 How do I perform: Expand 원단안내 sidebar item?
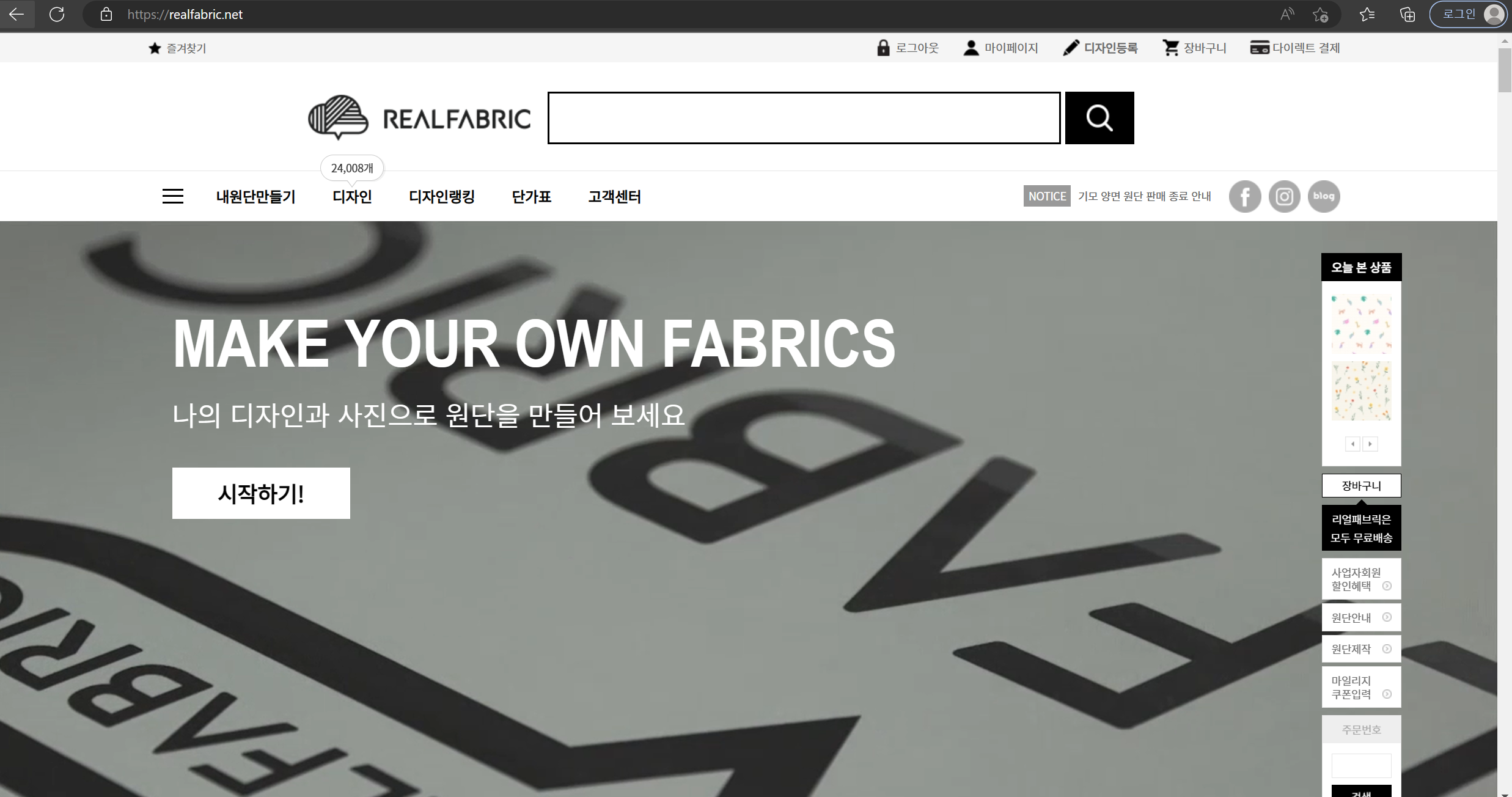click(1361, 617)
